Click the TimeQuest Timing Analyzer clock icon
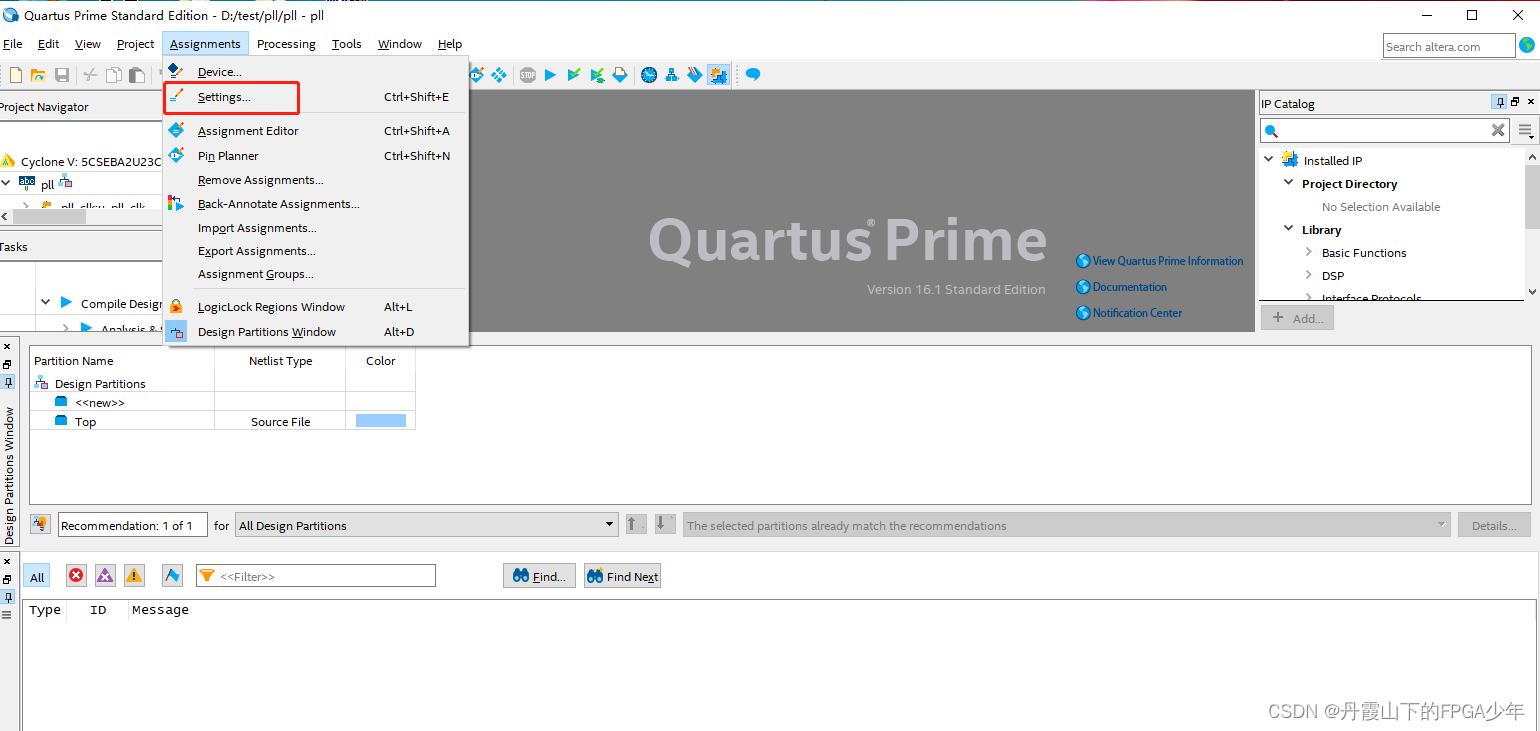Image resolution: width=1540 pixels, height=731 pixels. [649, 75]
